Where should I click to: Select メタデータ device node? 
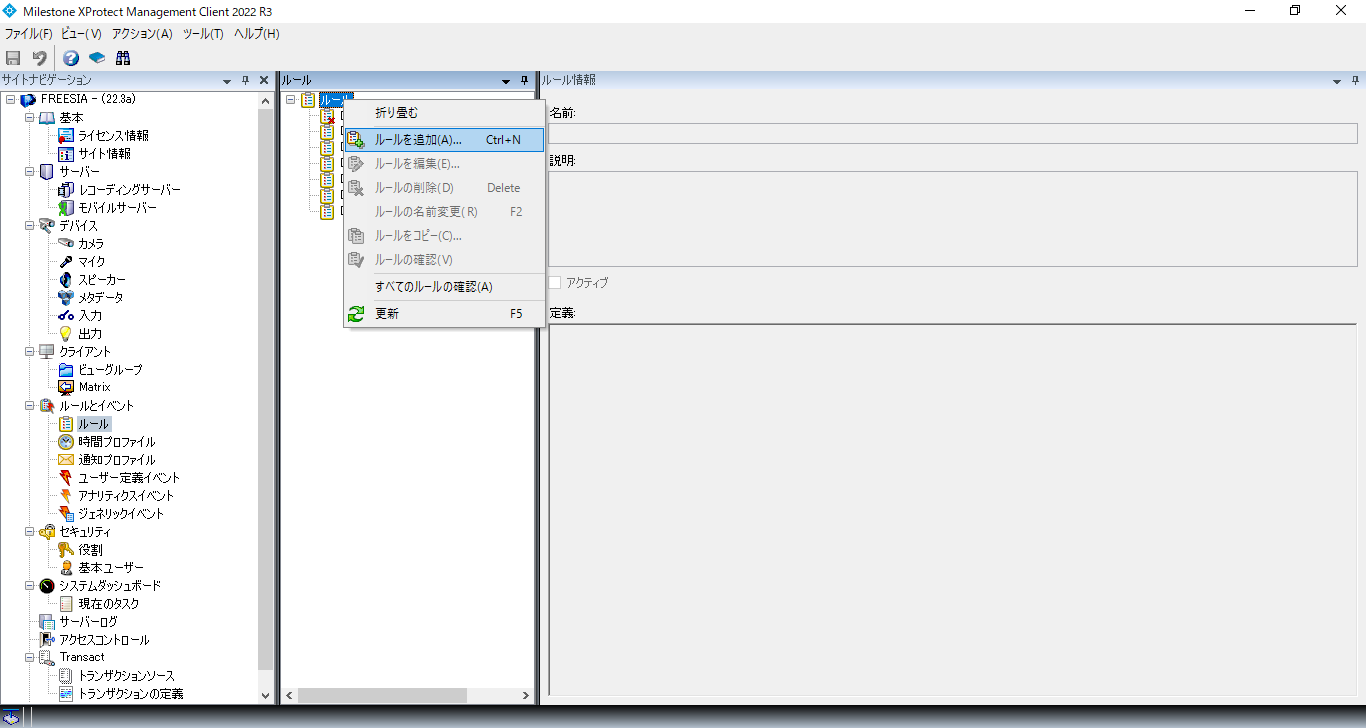tap(101, 298)
